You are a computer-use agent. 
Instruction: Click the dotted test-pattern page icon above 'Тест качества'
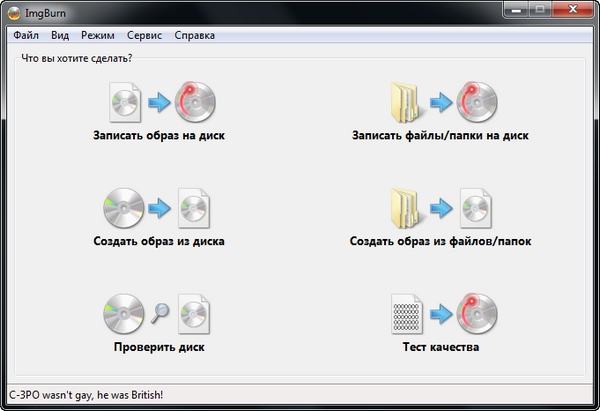(407, 314)
